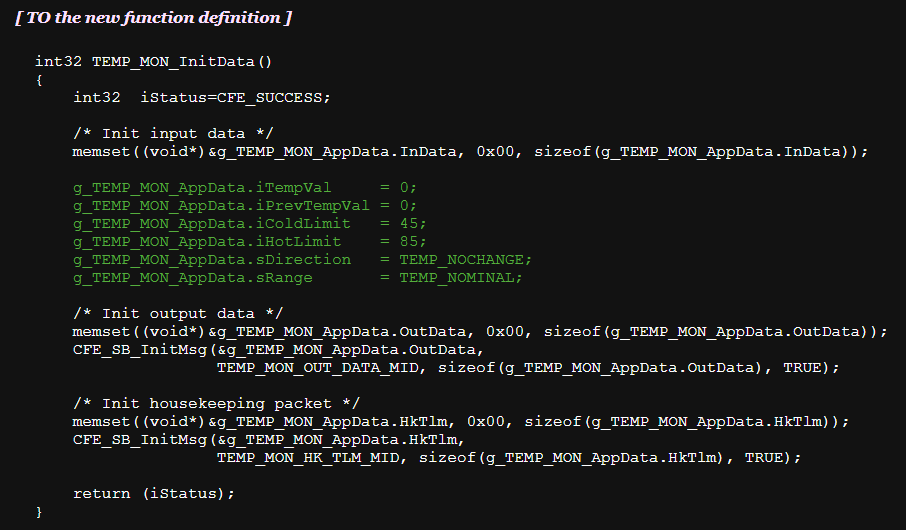Click the "Init output data" comment
Screen dimensions: 906x530
click(178, 313)
